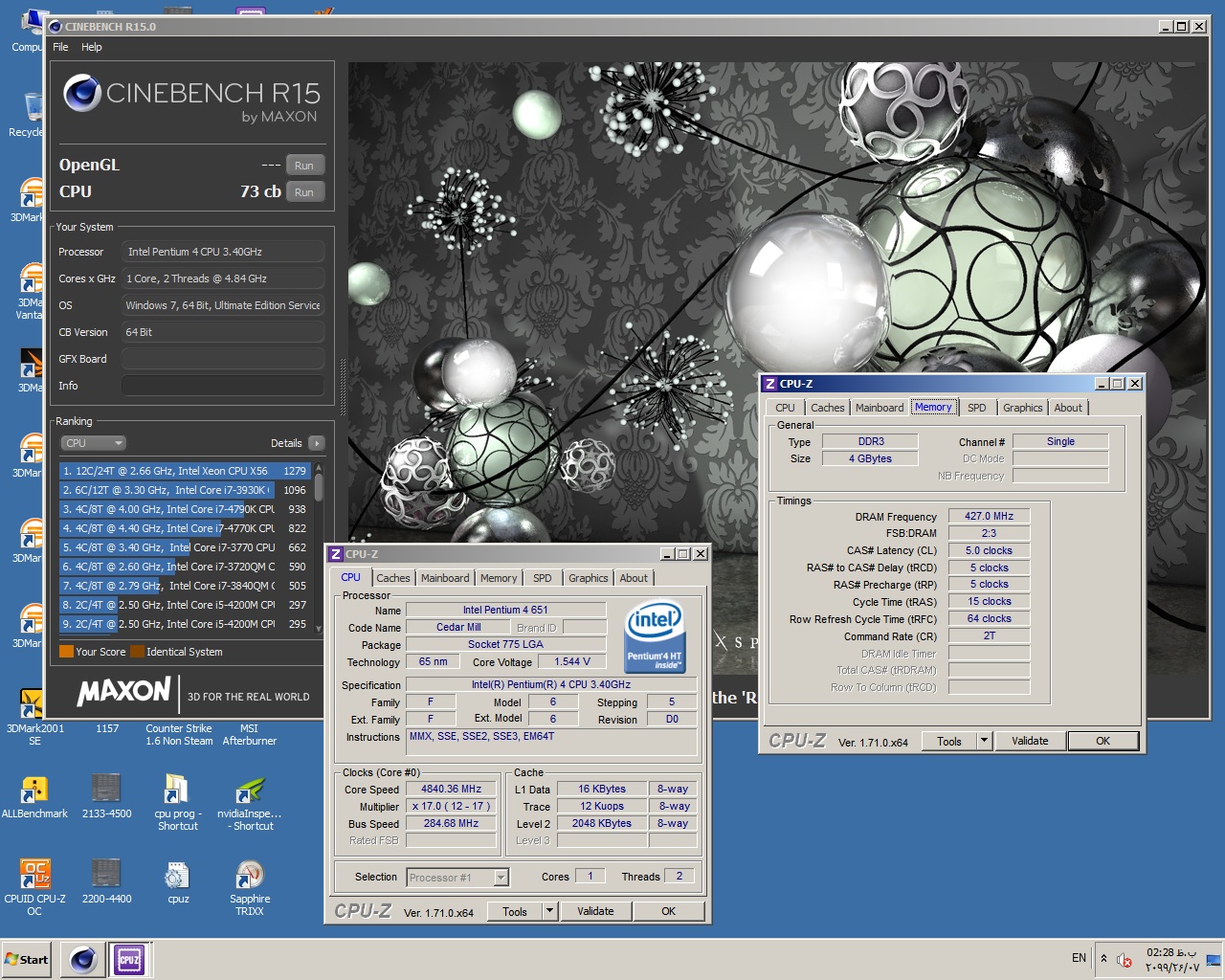Click the CPU-Z taskbar button
1225x980 pixels.
[129, 959]
